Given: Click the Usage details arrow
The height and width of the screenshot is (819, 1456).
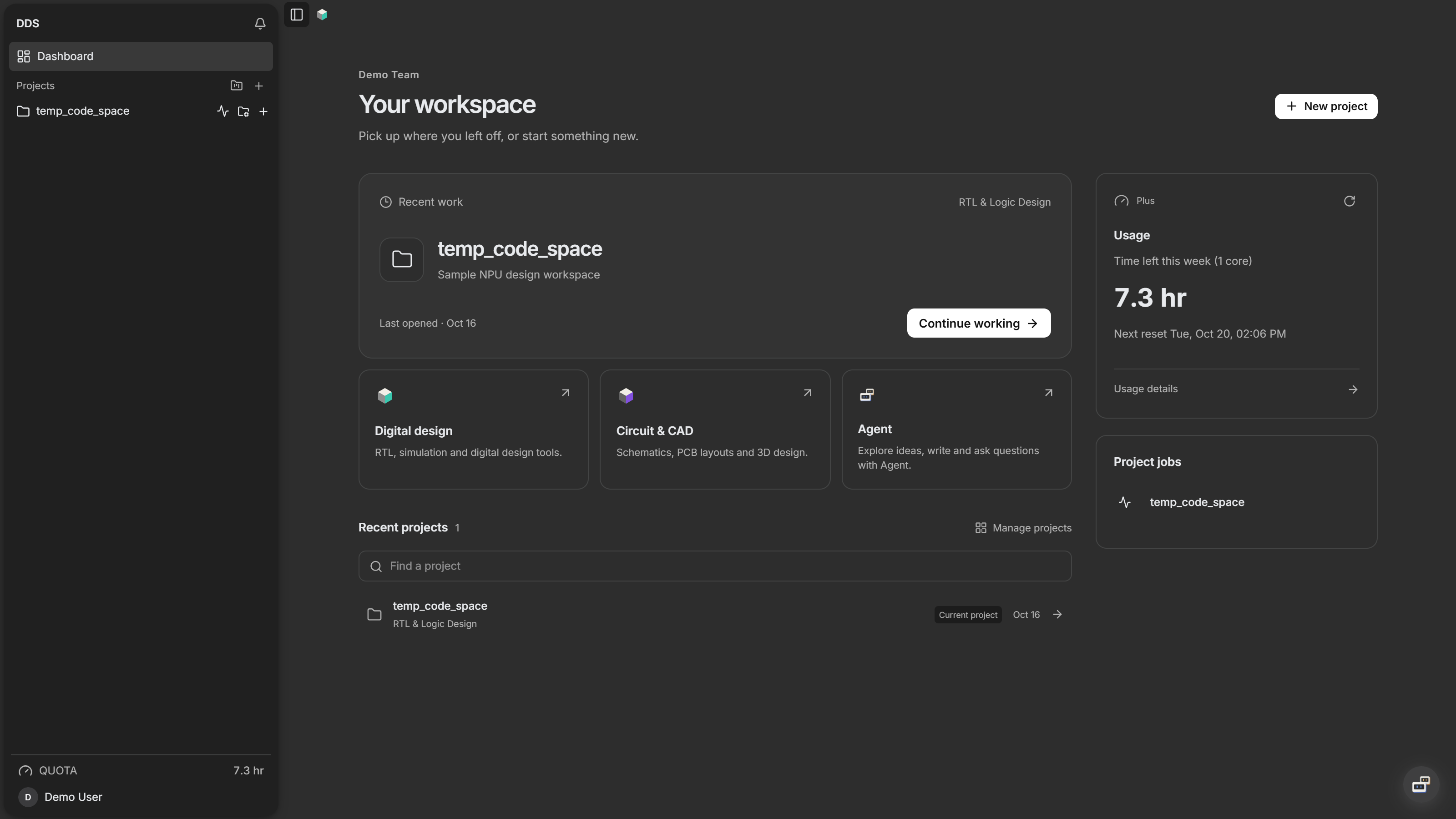Looking at the screenshot, I should click(1353, 389).
